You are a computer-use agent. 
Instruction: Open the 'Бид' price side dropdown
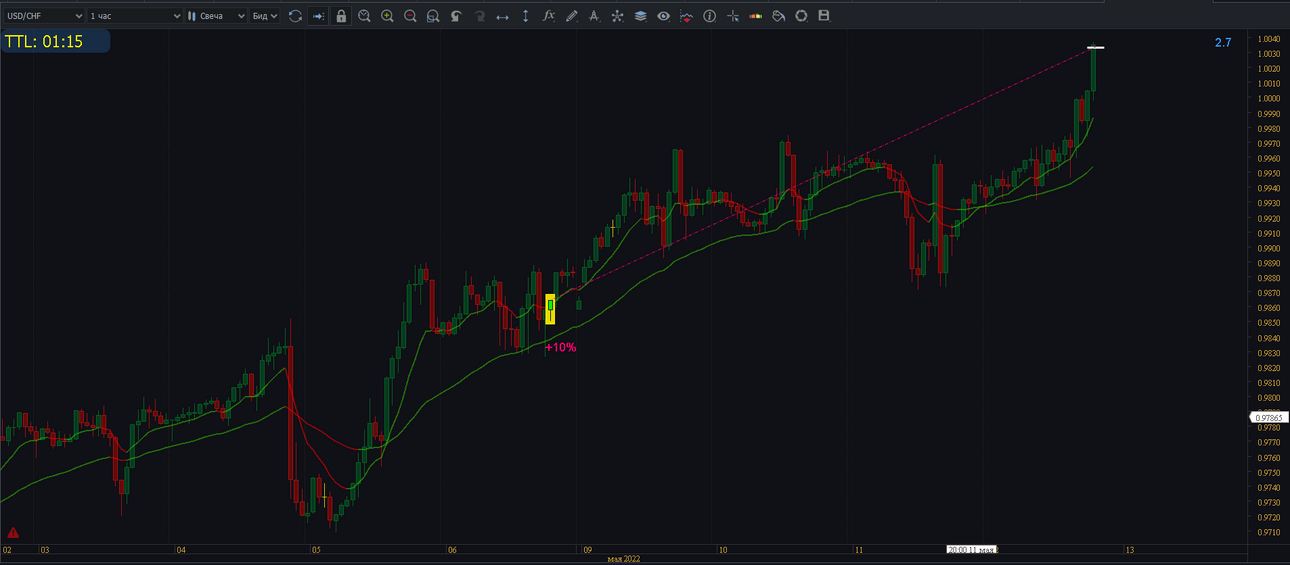(264, 16)
